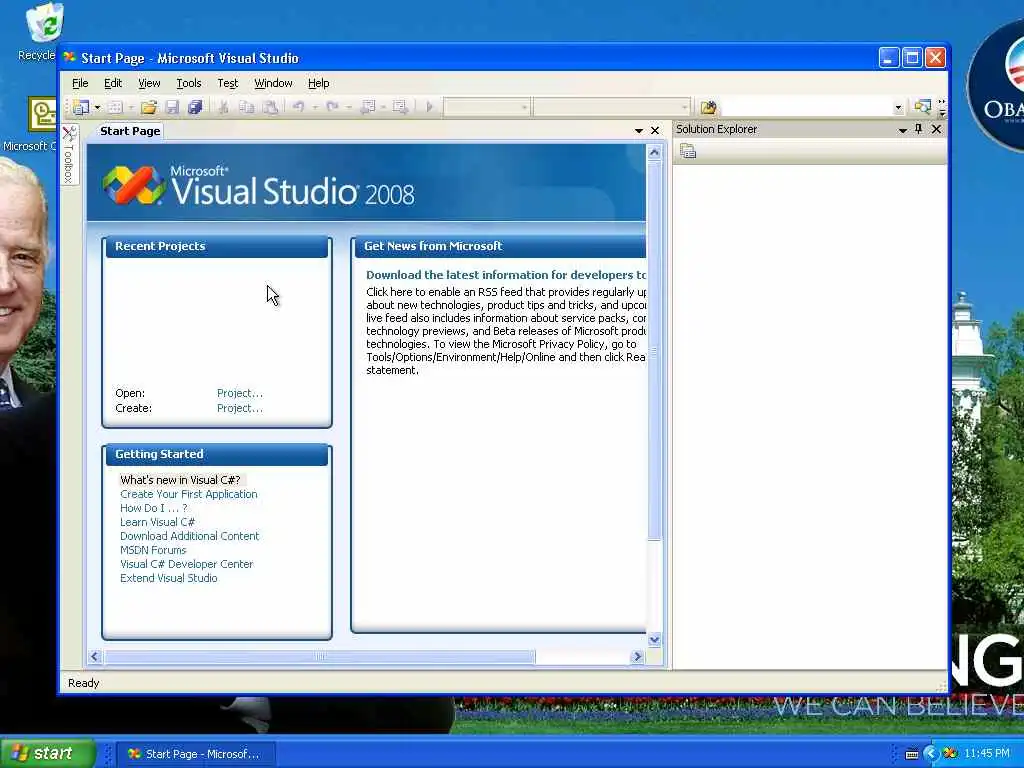Click the Open Project... link
This screenshot has width=1024, height=768.
point(240,393)
